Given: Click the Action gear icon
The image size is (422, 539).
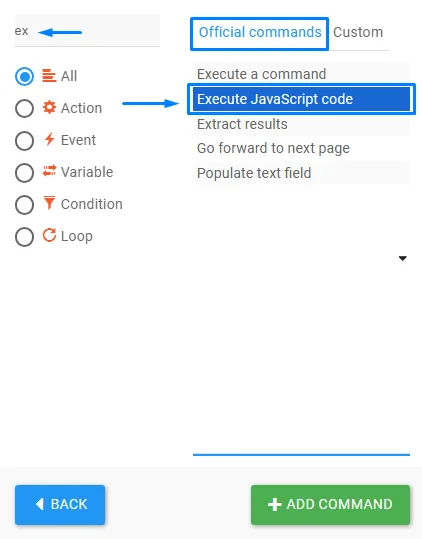Looking at the screenshot, I should click(49, 108).
